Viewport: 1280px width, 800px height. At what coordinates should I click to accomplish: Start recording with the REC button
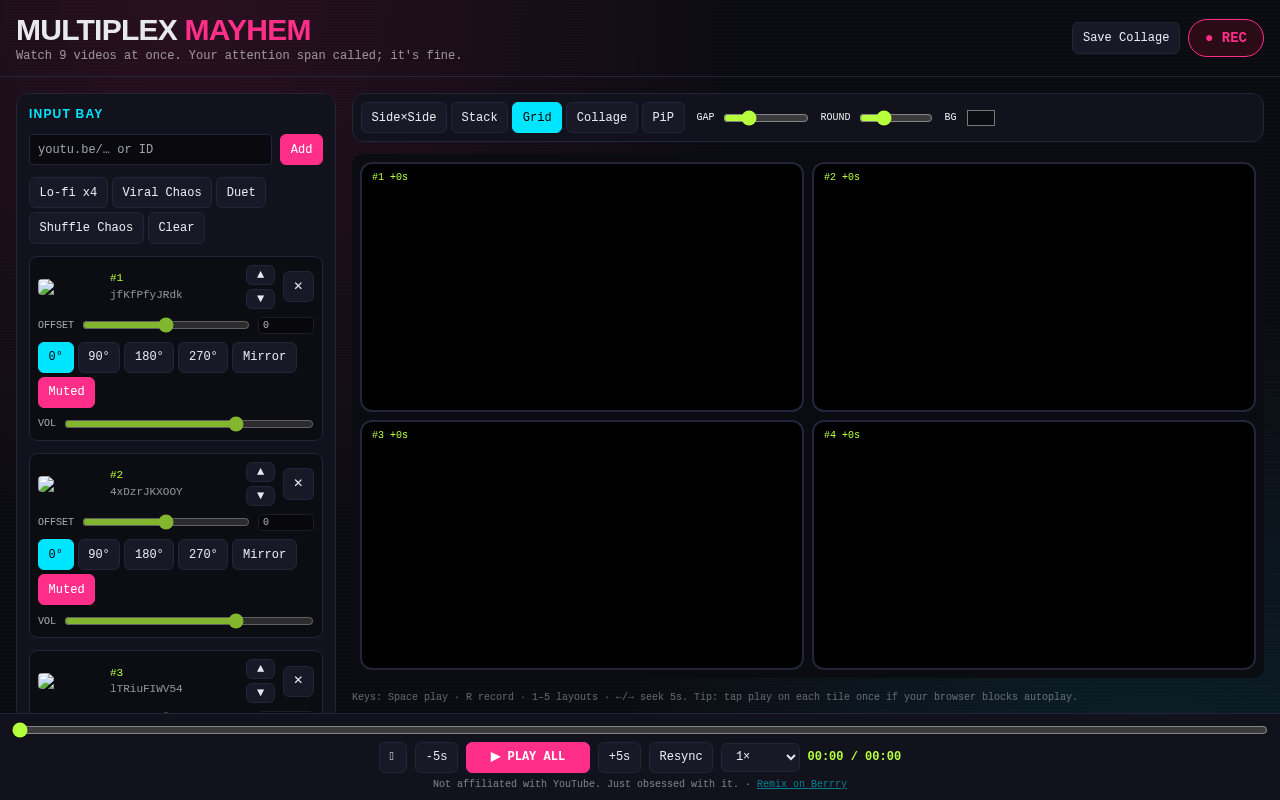pyautogui.click(x=1226, y=38)
